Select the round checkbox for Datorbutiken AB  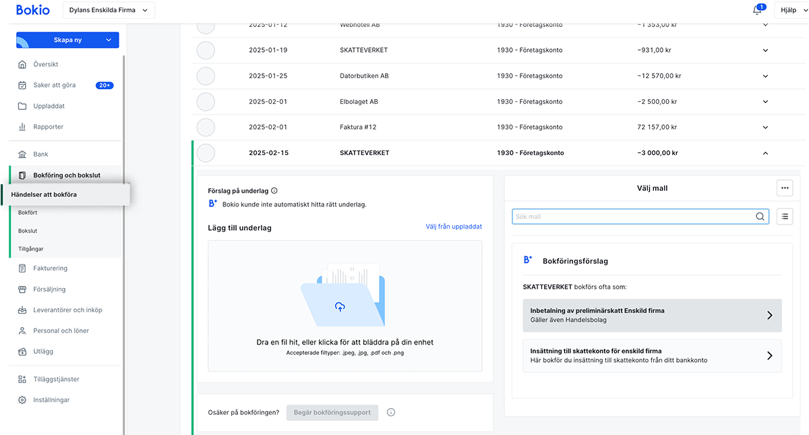click(x=206, y=75)
